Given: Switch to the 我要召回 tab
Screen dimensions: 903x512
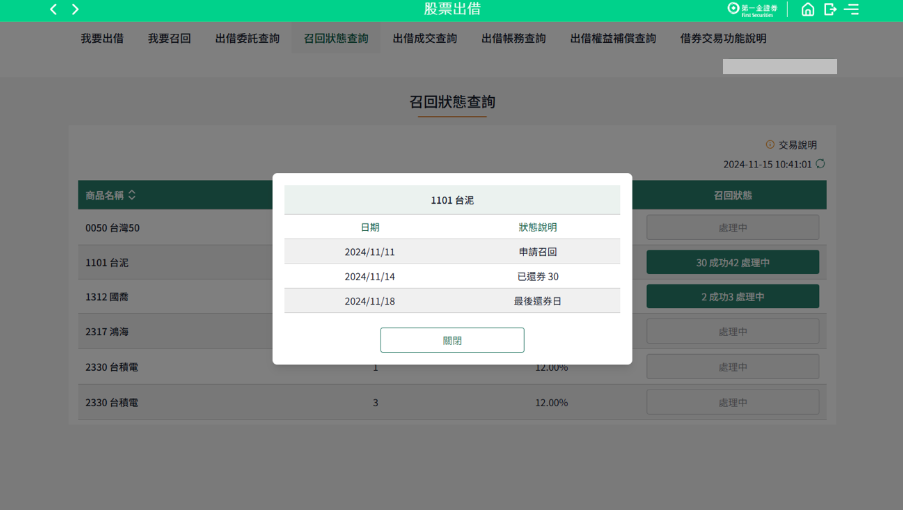Looking at the screenshot, I should click(169, 39).
